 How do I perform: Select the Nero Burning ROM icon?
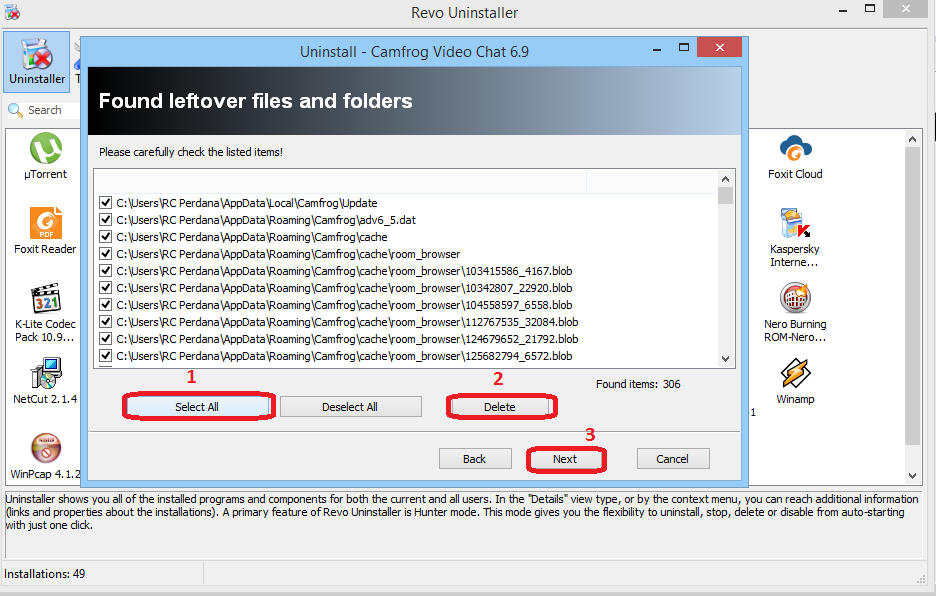(x=795, y=299)
